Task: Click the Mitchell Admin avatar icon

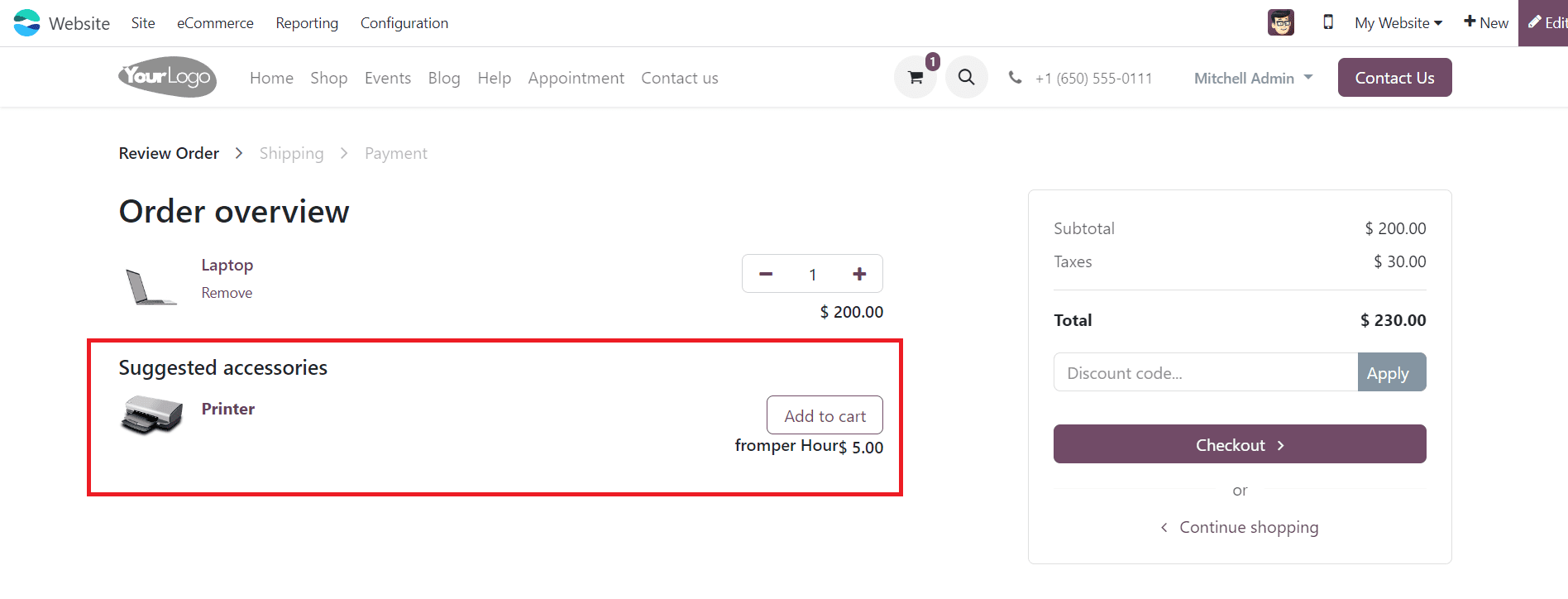Action: pyautogui.click(x=1281, y=22)
